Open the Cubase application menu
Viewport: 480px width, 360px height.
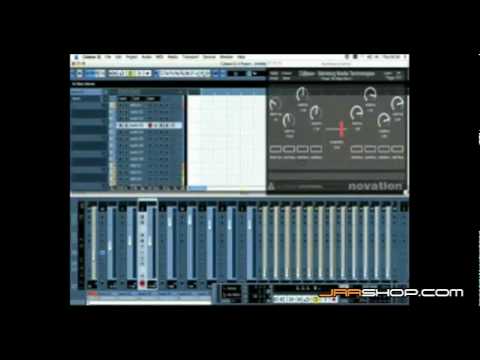(x=91, y=57)
